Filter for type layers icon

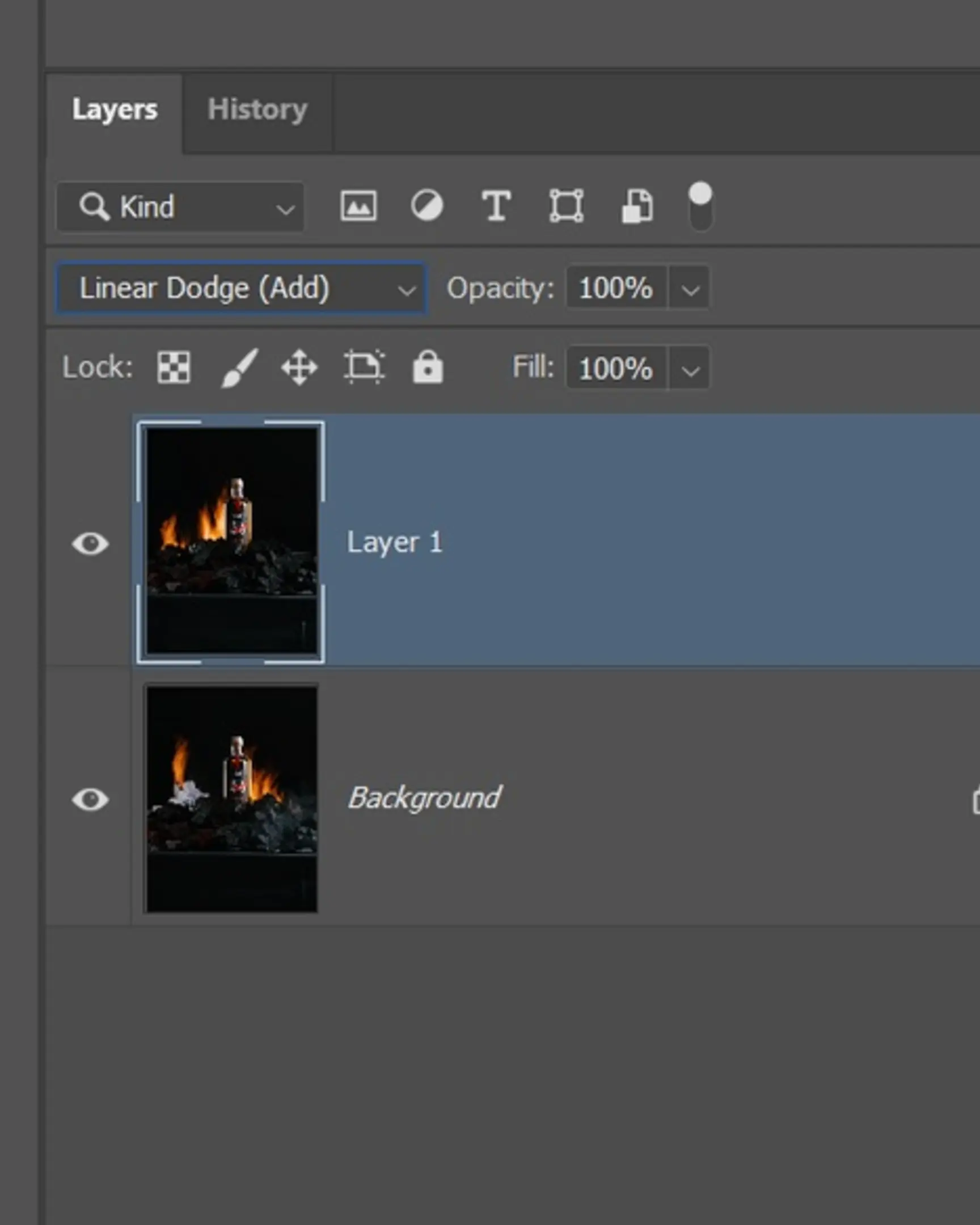pyautogui.click(x=496, y=206)
